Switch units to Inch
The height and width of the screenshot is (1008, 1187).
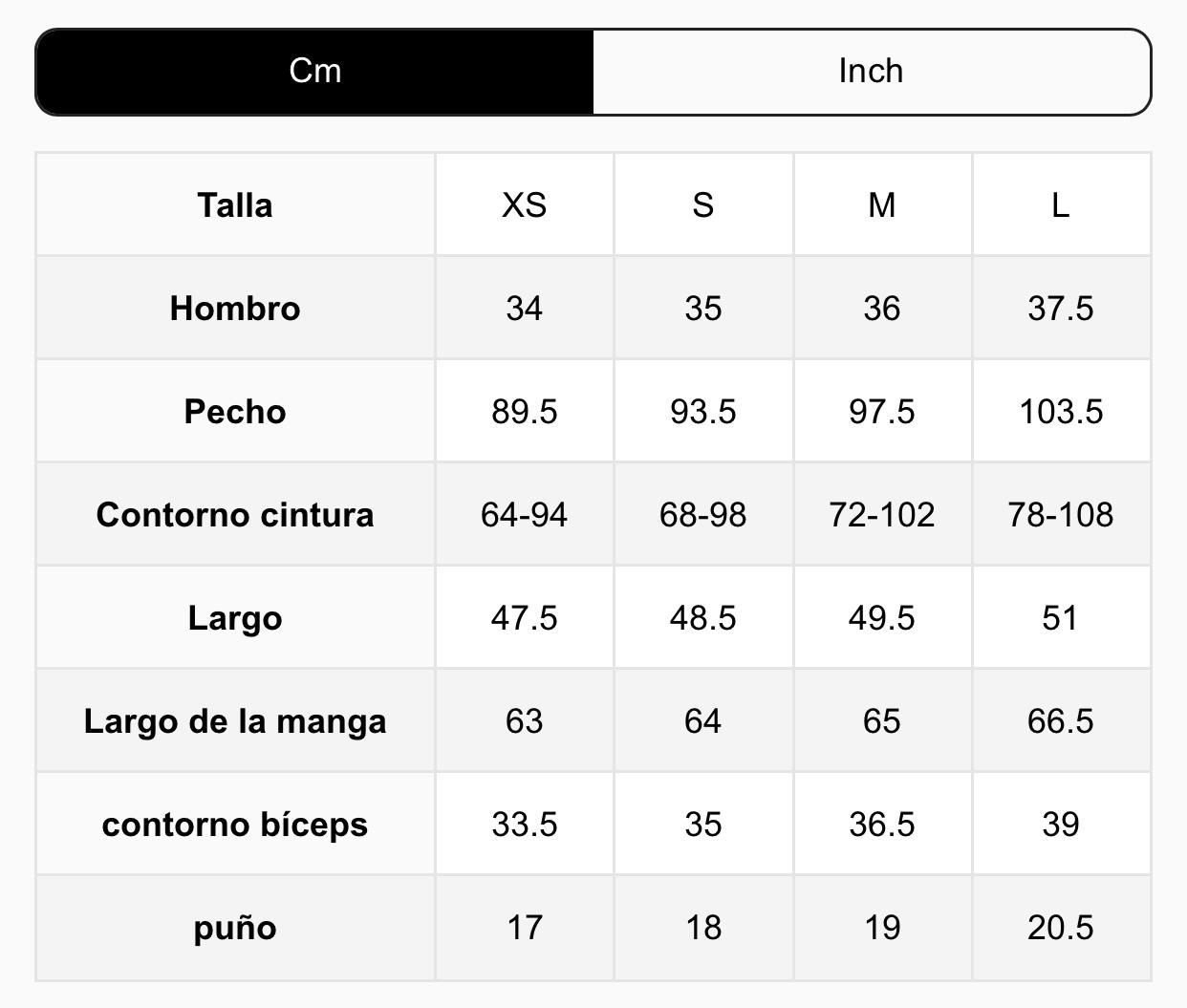(x=871, y=72)
